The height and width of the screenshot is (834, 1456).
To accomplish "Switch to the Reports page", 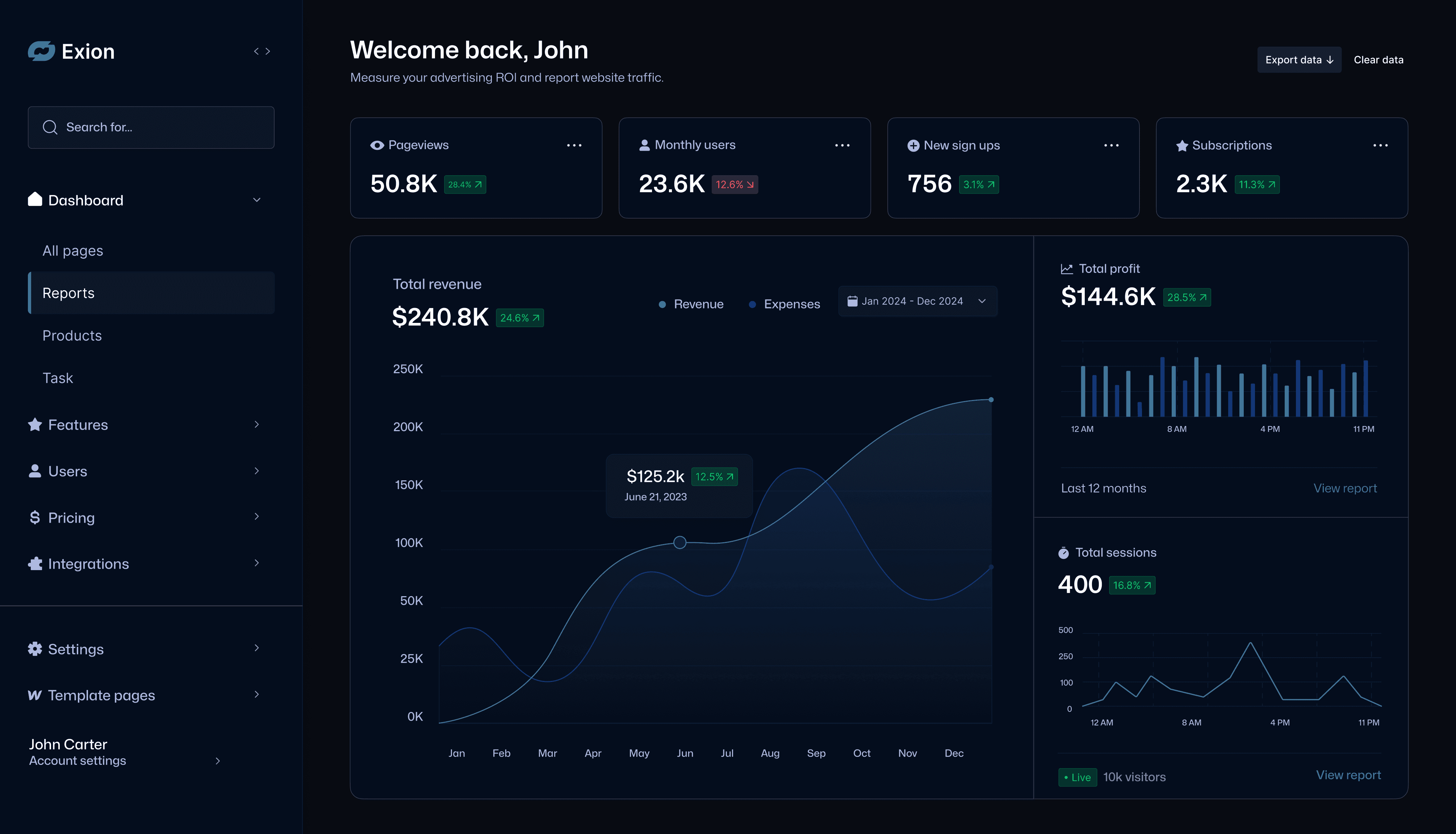I will click(x=69, y=293).
